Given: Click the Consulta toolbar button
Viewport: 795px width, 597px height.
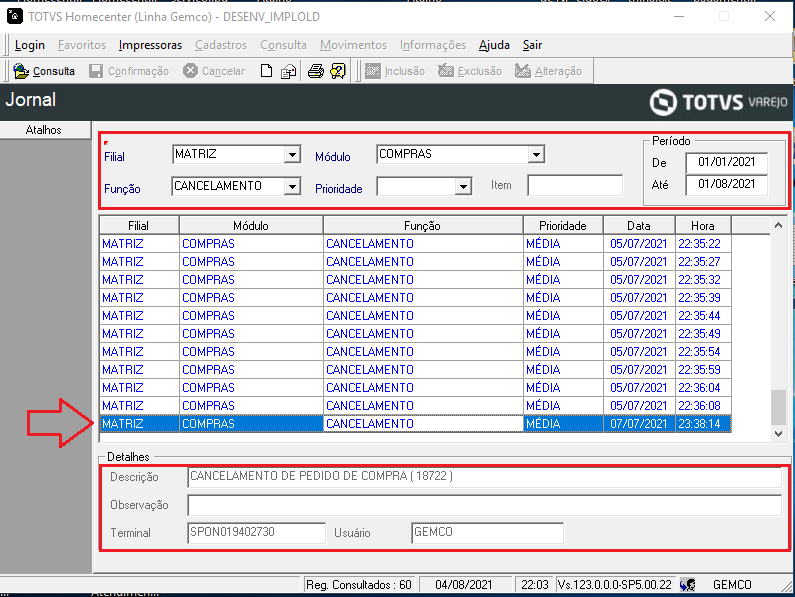Looking at the screenshot, I should [x=44, y=71].
